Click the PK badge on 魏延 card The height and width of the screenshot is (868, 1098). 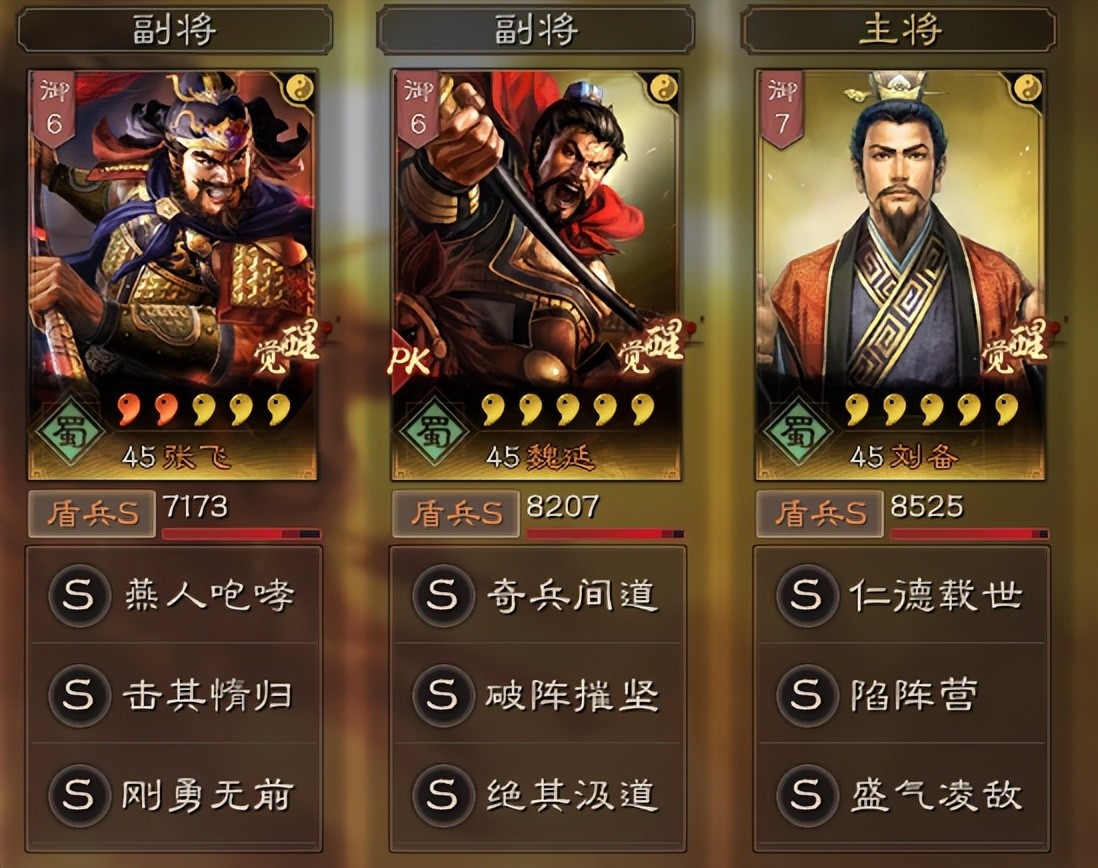(x=410, y=360)
